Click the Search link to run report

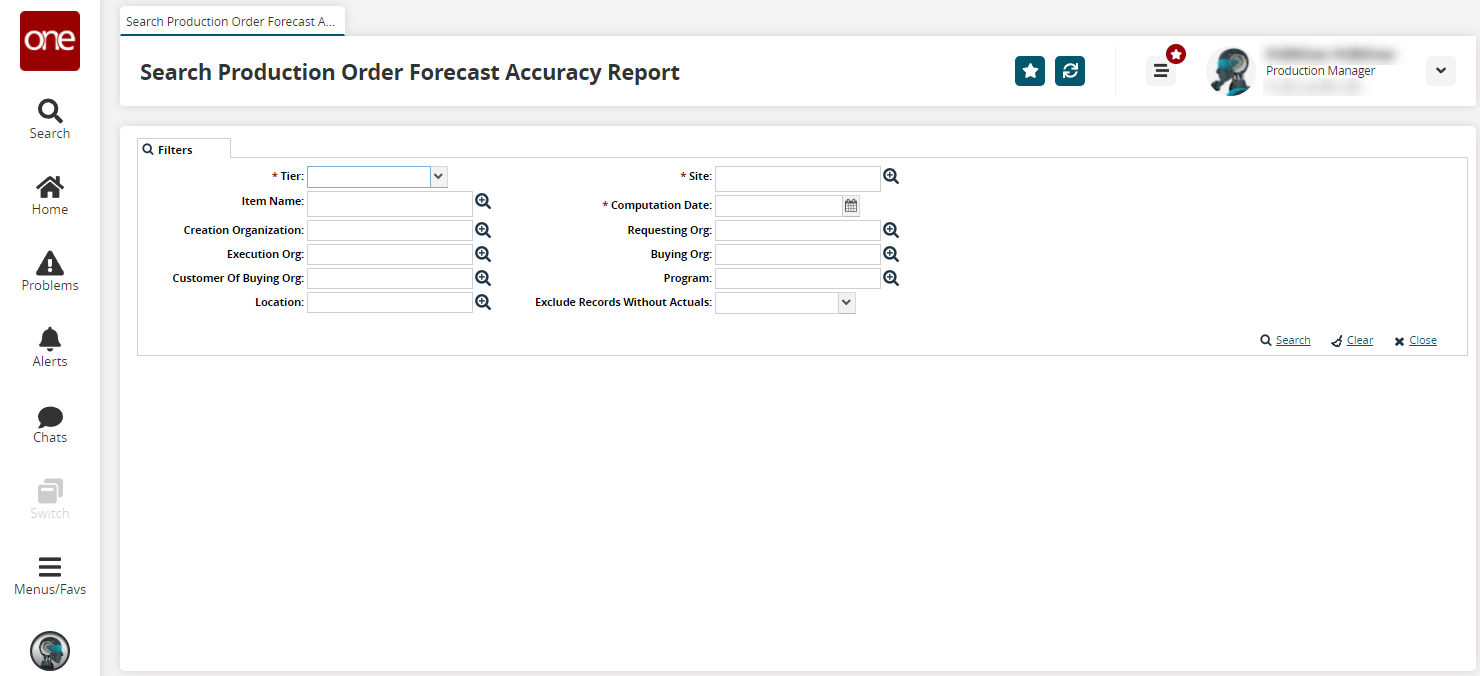coord(1292,341)
